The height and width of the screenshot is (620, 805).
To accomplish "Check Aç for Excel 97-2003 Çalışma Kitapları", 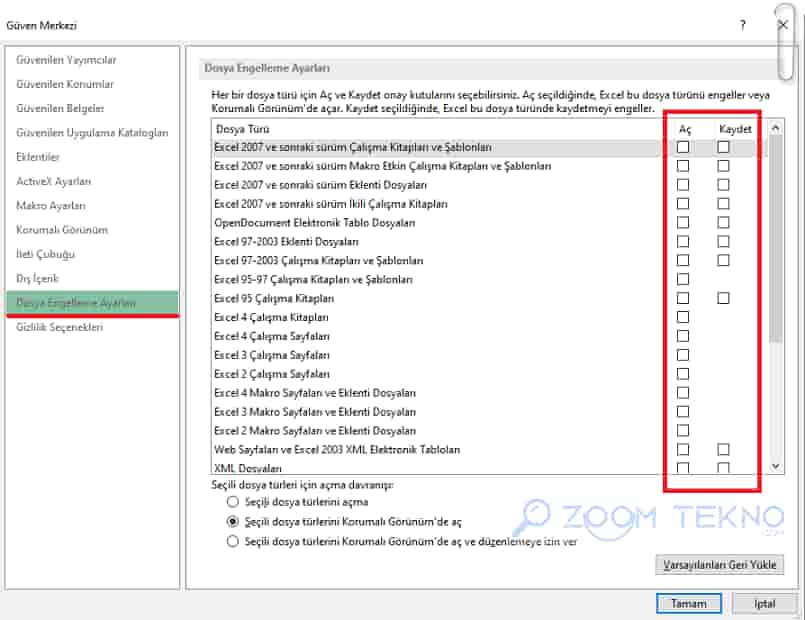I will coord(683,261).
